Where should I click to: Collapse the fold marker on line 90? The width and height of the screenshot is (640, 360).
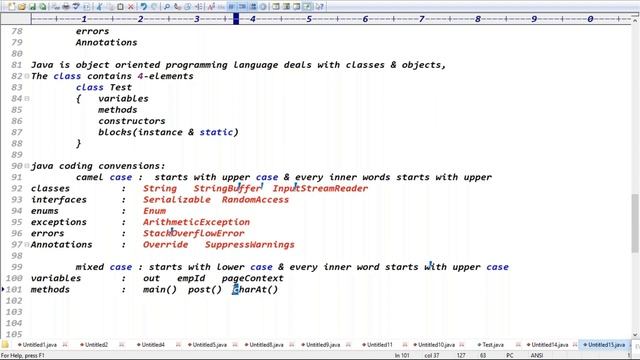[x=27, y=166]
